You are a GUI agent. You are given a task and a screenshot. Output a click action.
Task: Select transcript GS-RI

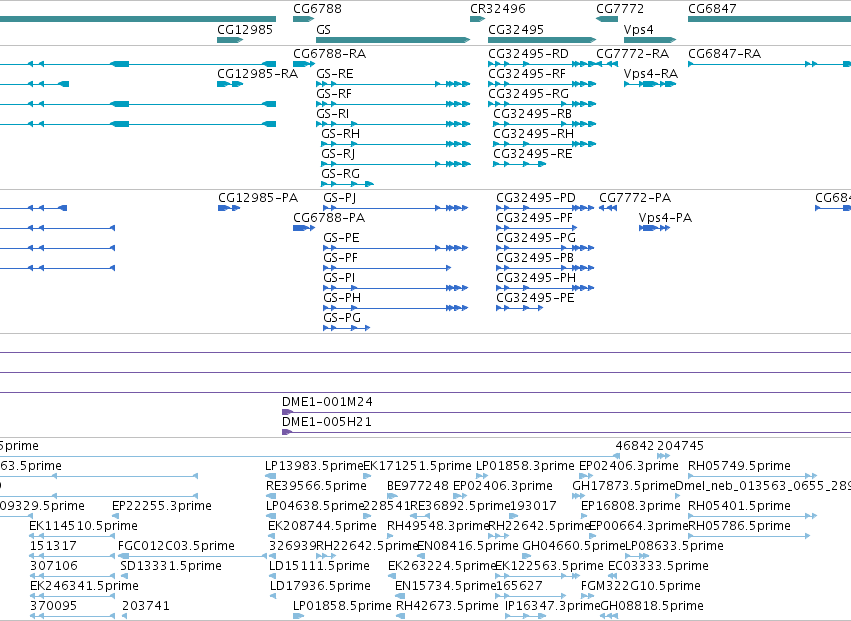(x=333, y=114)
